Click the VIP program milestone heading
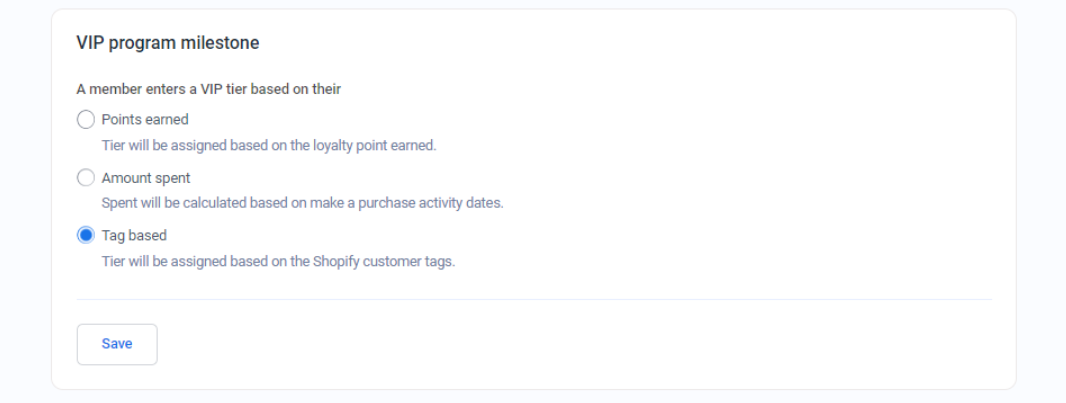The height and width of the screenshot is (403, 1066). coord(168,43)
